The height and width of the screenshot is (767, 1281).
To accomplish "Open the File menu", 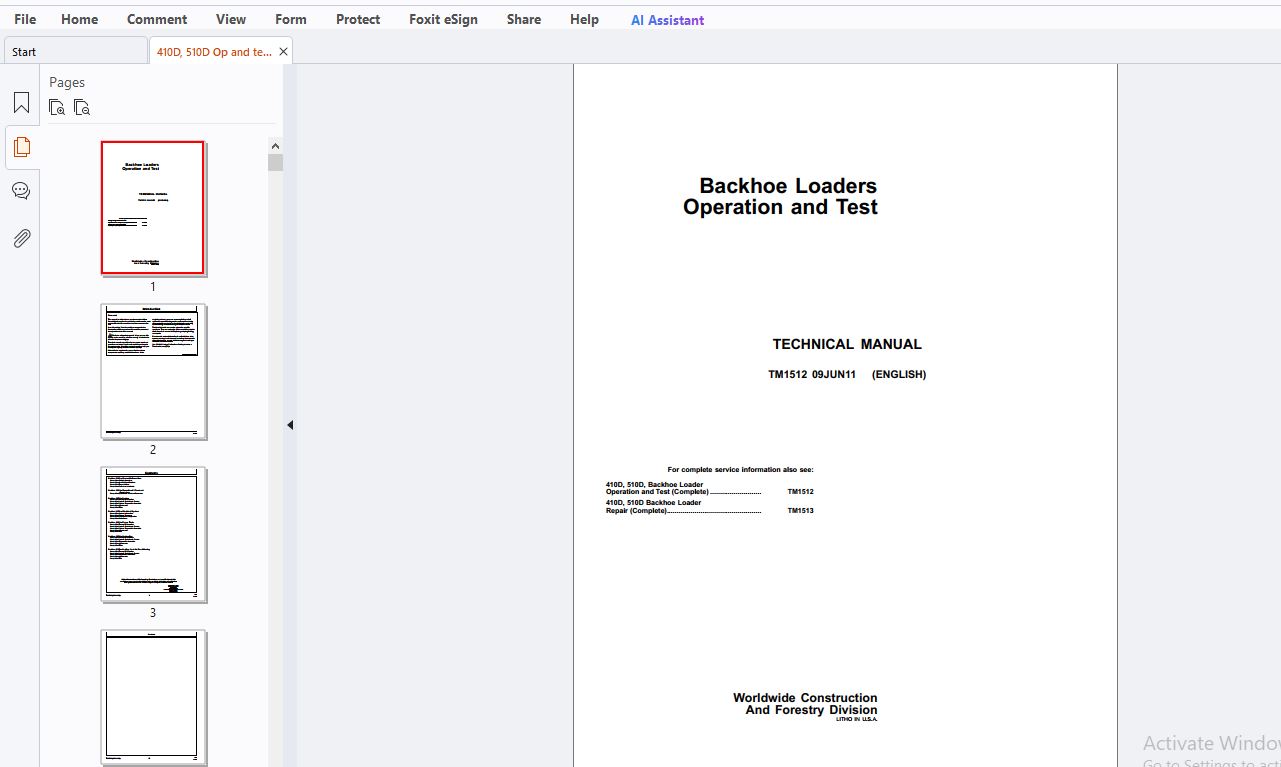I will (25, 19).
